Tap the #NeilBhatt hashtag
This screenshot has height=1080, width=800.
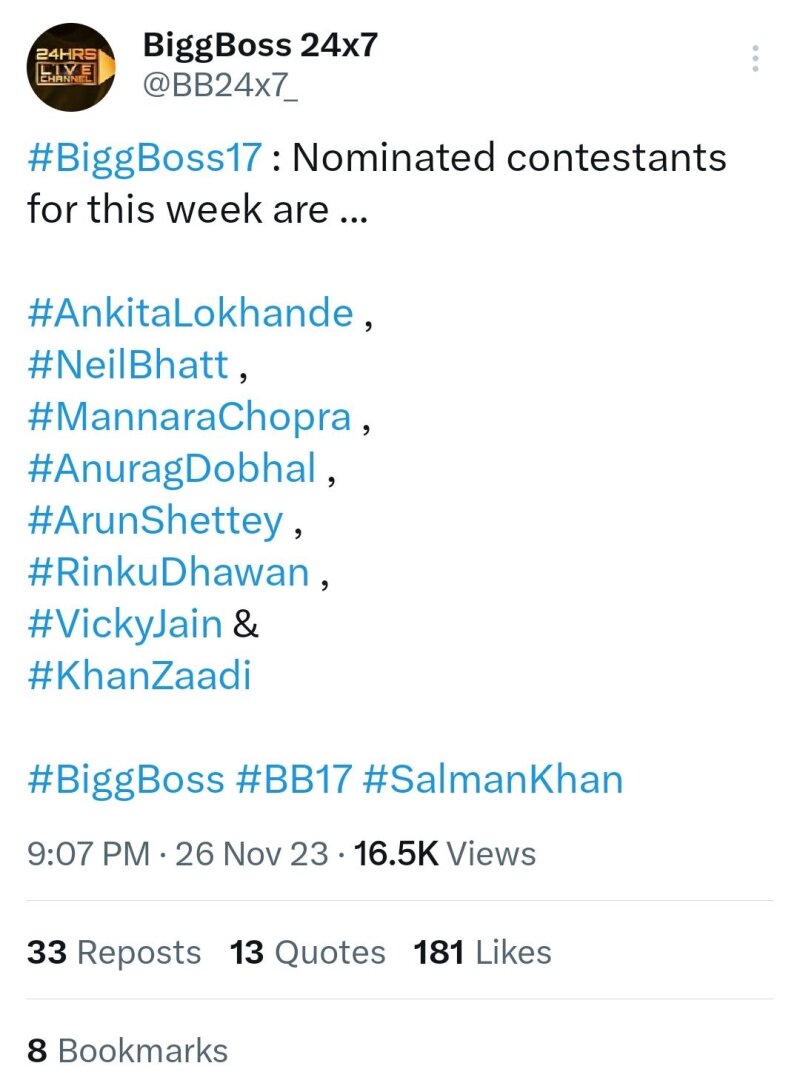pyautogui.click(x=129, y=365)
